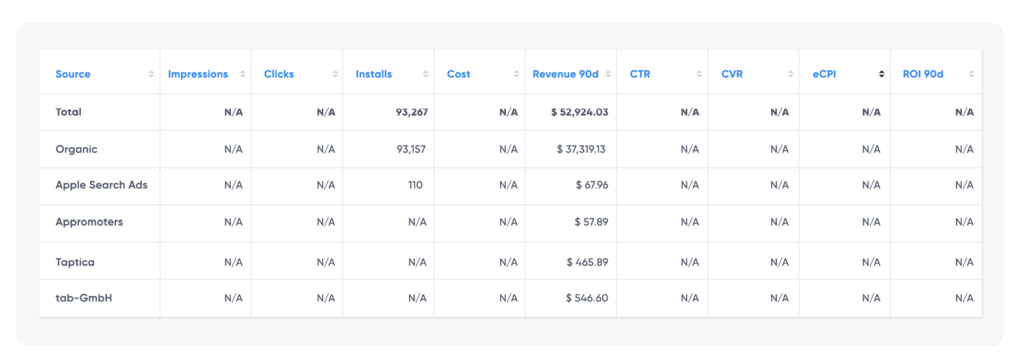
Task: Click N/A in Taptica row Installs cell
Action: [417, 262]
